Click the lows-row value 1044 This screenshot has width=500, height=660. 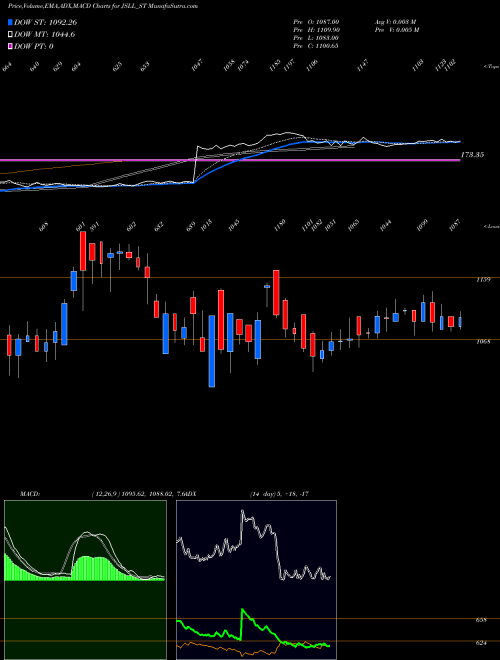coord(385,226)
